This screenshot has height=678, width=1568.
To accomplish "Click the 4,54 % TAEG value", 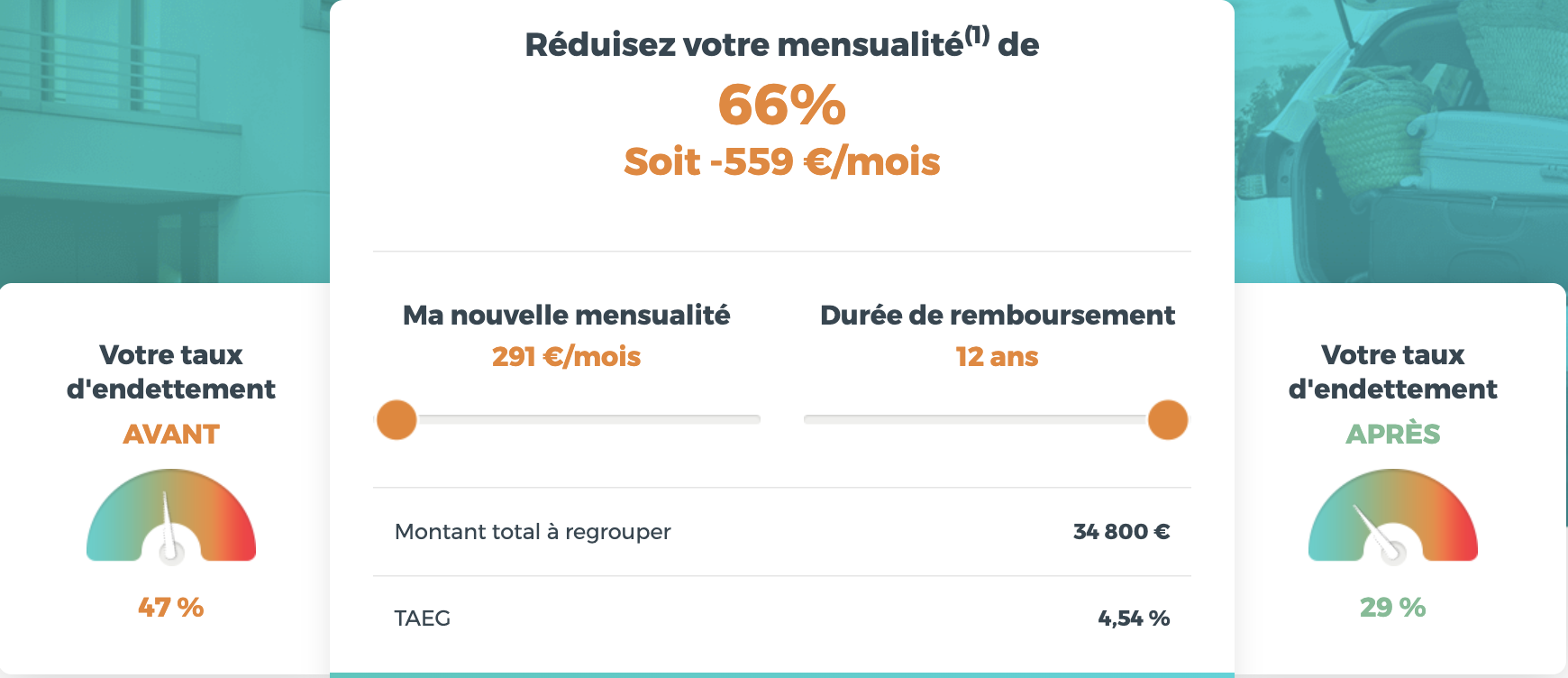I will click(1134, 618).
